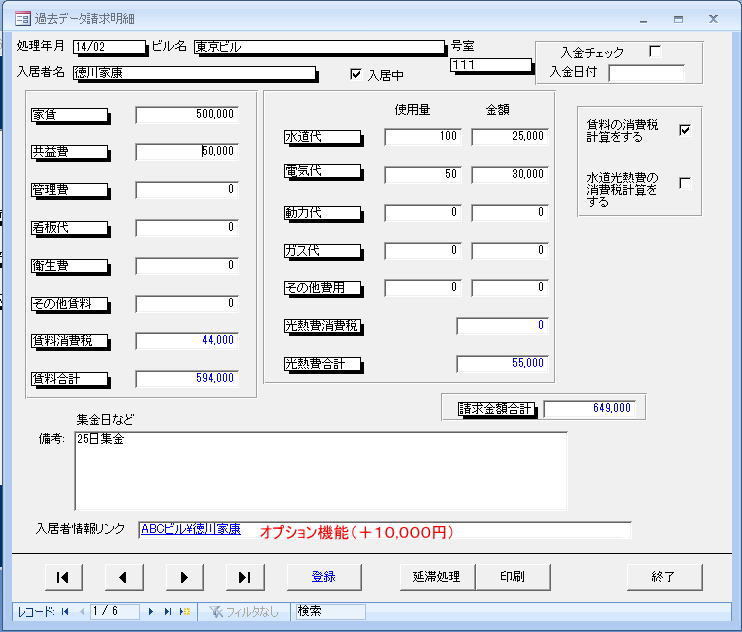
Task: Click the 家賃 amount field 500,000
Action: (x=187, y=114)
